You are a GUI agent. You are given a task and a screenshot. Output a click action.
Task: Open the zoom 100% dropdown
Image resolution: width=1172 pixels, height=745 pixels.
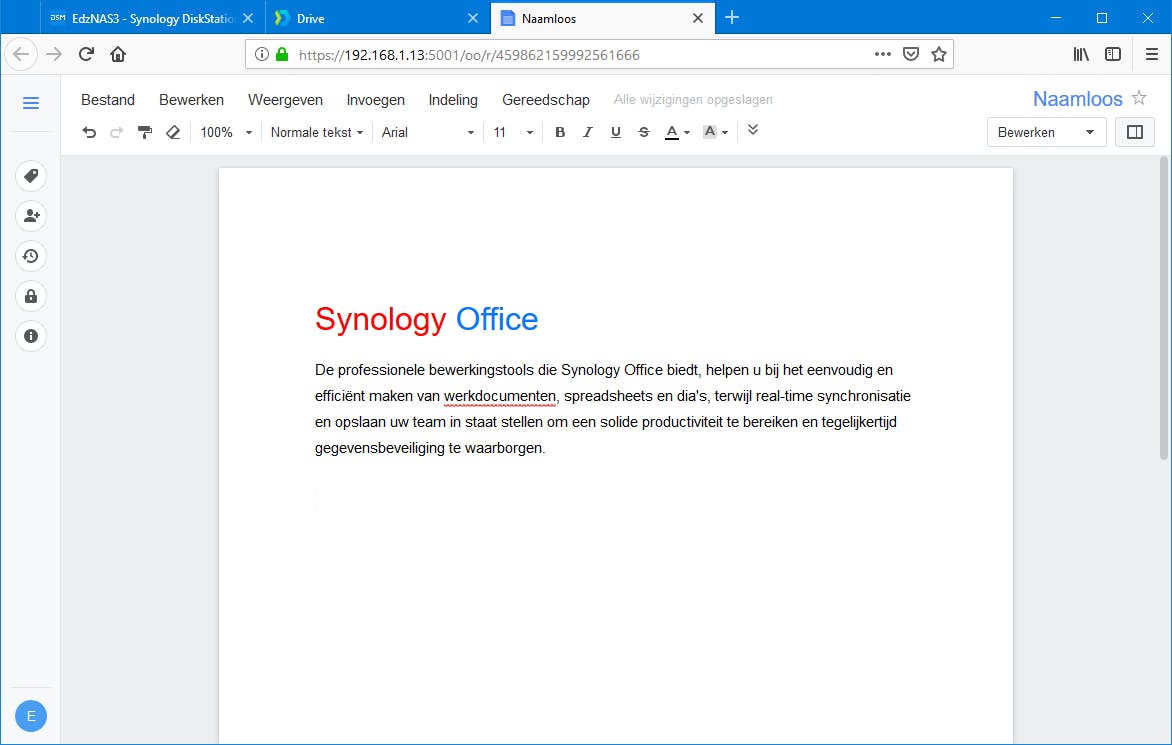coord(226,132)
